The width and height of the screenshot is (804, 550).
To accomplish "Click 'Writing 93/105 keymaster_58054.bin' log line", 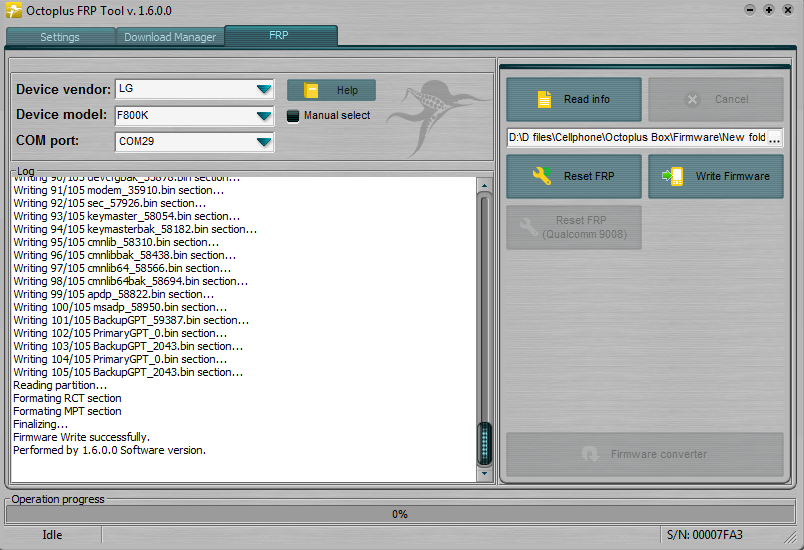I will tap(127, 216).
